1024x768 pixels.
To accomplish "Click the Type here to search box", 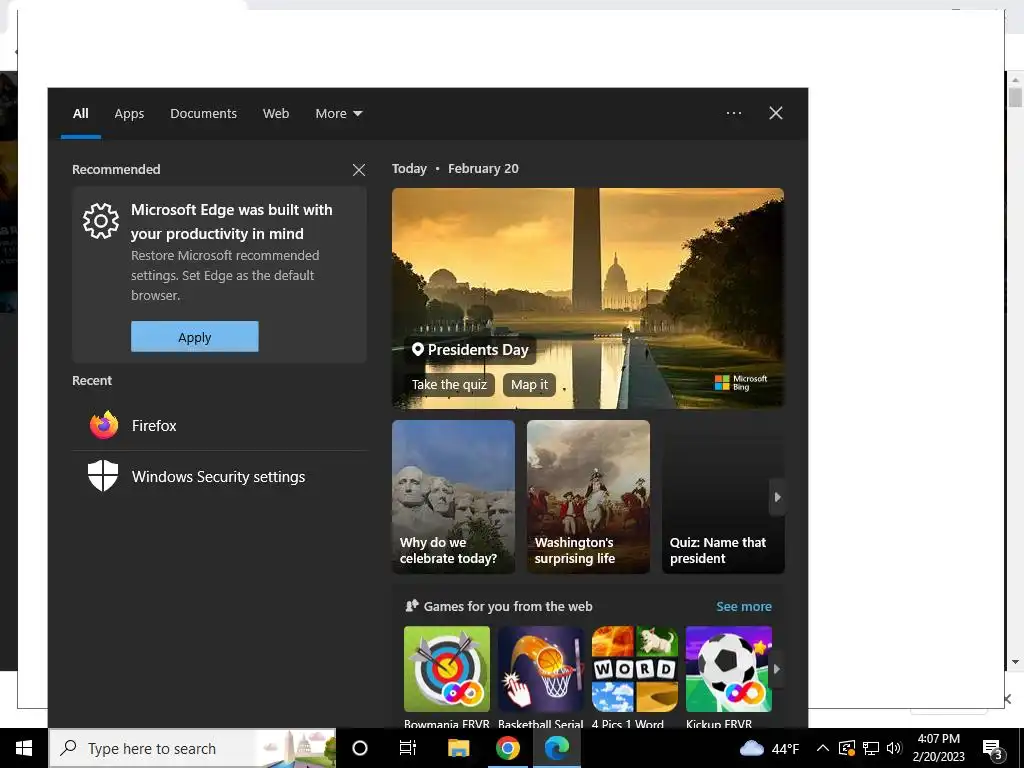I will click(193, 748).
